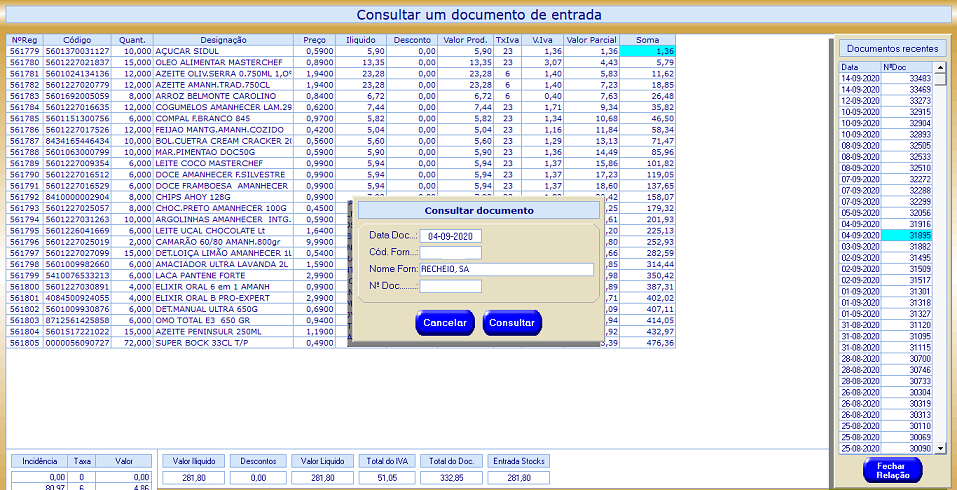Image resolution: width=957 pixels, height=490 pixels.
Task: Click the Nome Forn. text field
Action: 506,269
